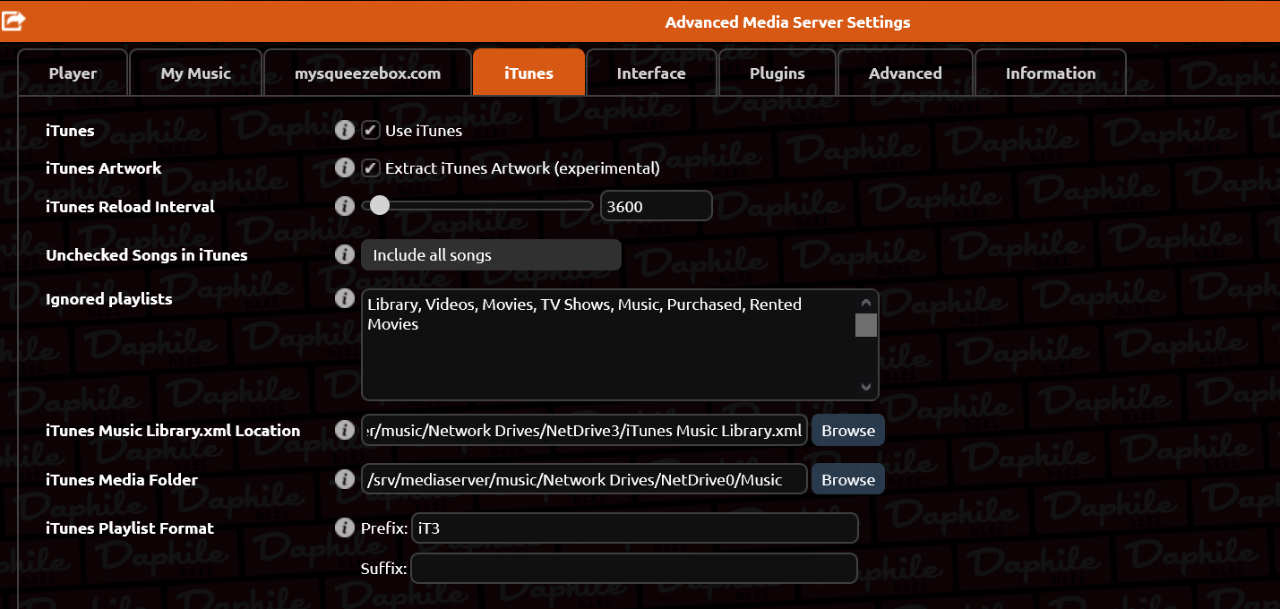Click the Ignored playlists label
Image resolution: width=1280 pixels, height=609 pixels.
click(x=109, y=299)
